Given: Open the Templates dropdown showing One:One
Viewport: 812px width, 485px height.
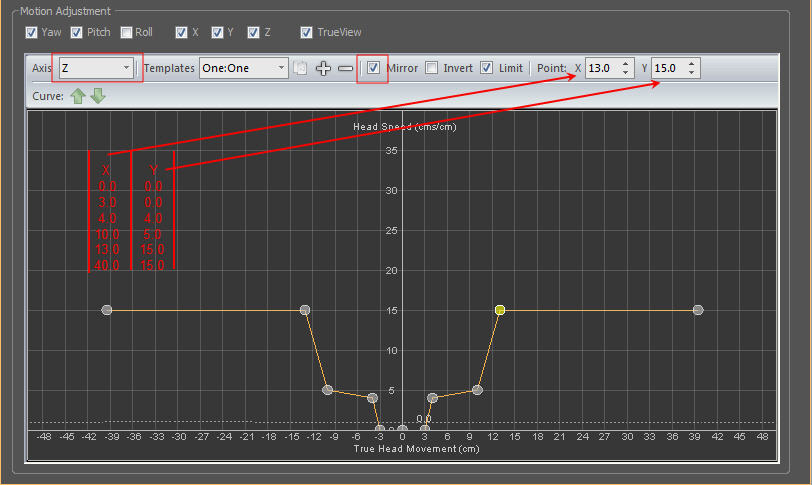Looking at the screenshot, I should point(243,68).
